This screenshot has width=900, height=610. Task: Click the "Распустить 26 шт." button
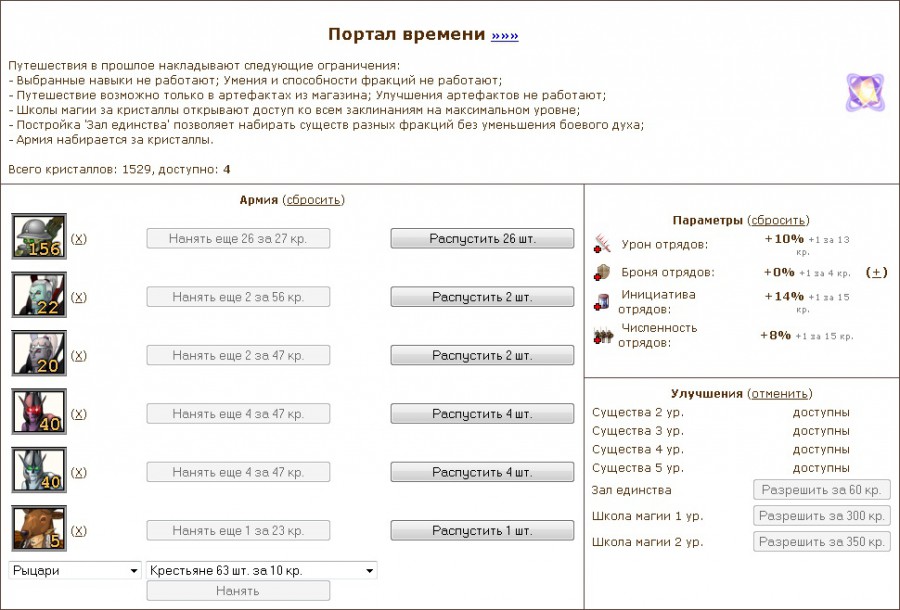(482, 239)
